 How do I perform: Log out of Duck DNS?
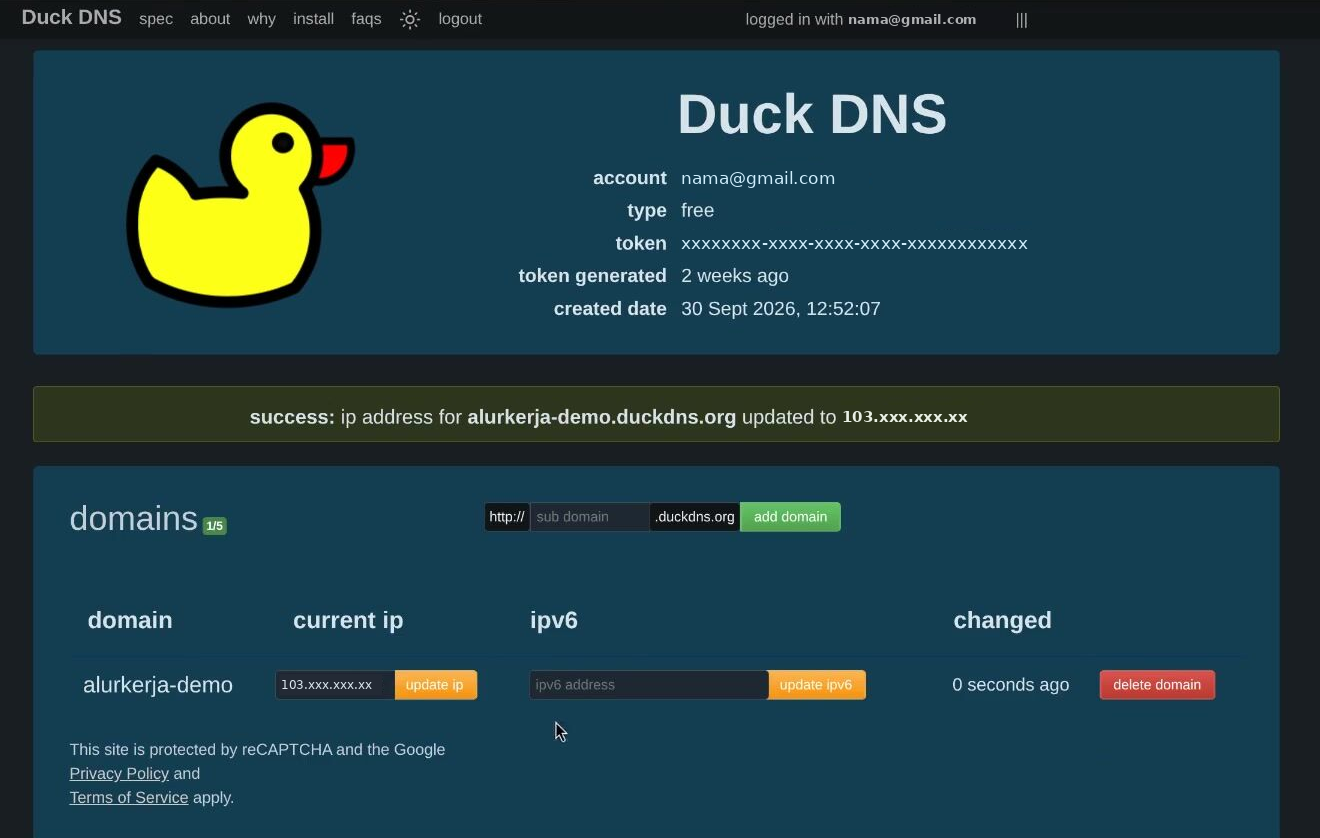(460, 19)
